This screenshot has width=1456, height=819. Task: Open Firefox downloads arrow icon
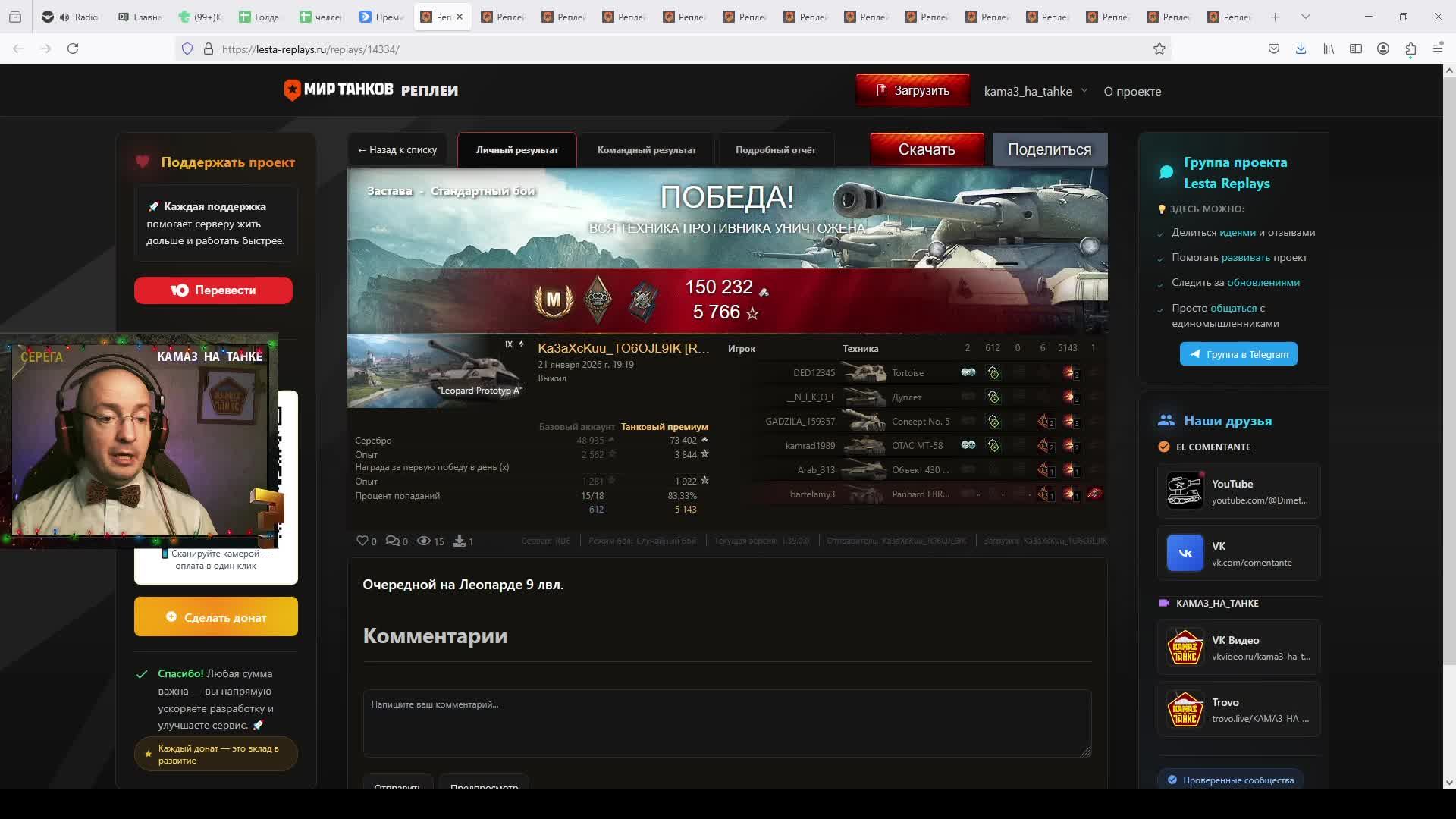coord(1301,49)
